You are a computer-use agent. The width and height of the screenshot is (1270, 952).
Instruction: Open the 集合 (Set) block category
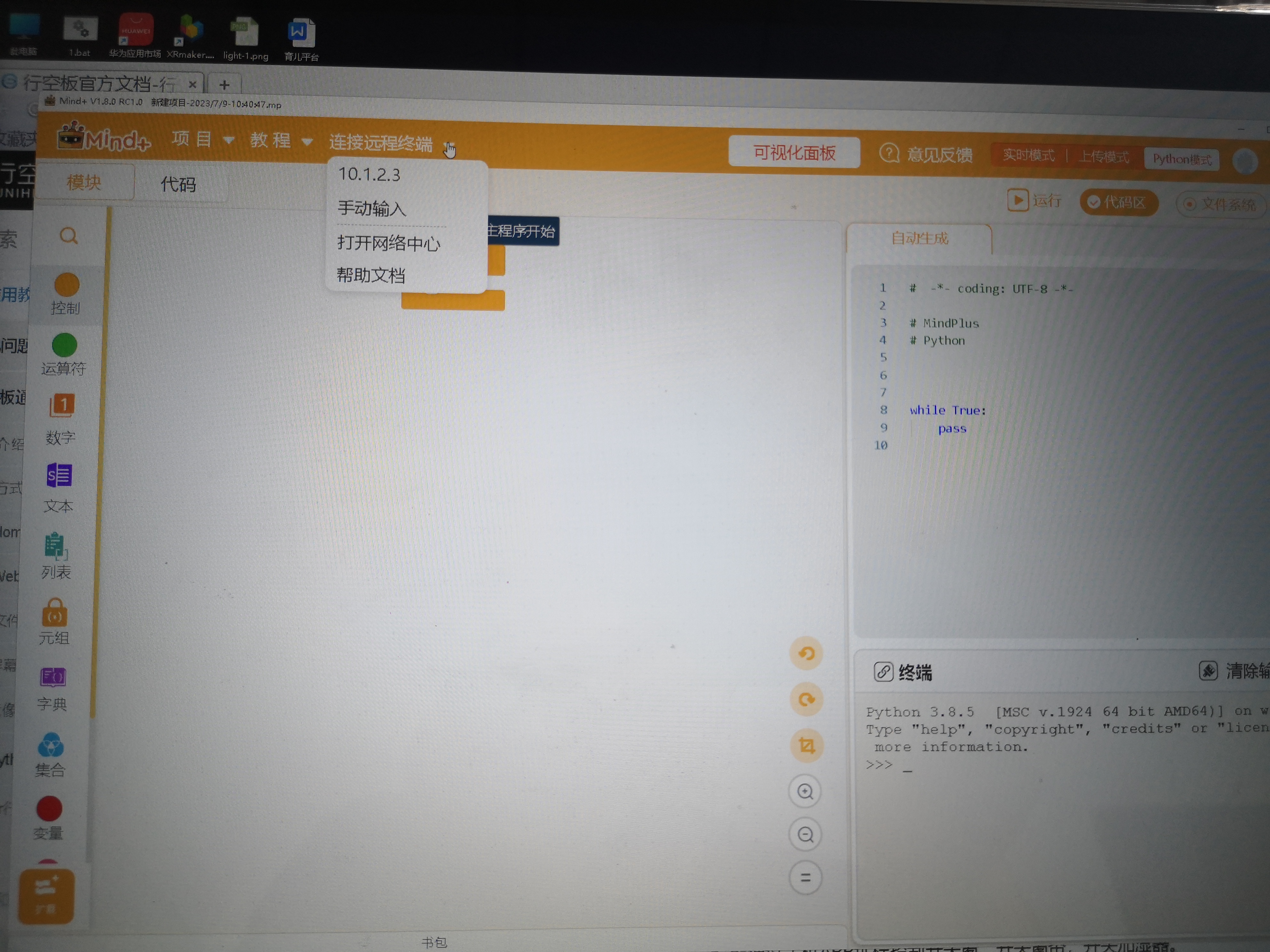click(50, 755)
